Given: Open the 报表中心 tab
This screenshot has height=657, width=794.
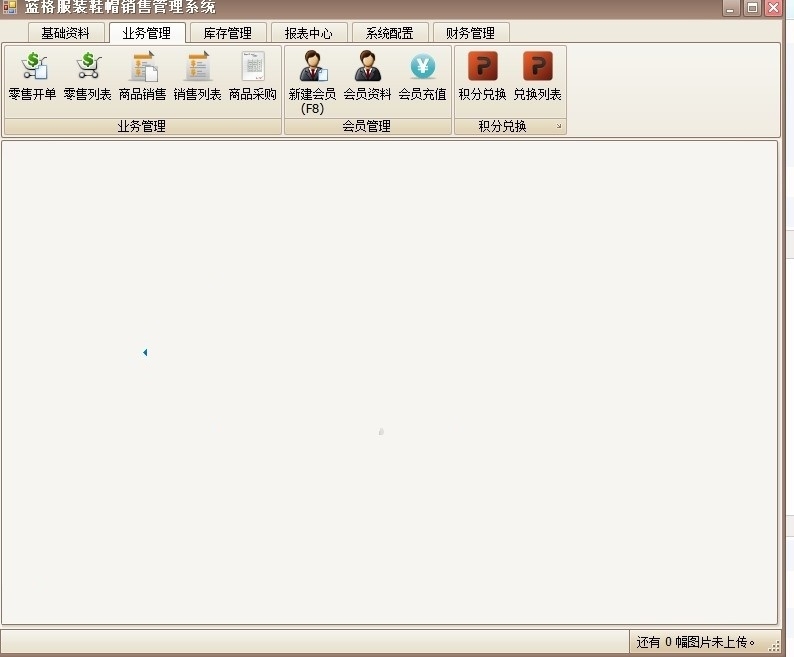Looking at the screenshot, I should pos(308,33).
